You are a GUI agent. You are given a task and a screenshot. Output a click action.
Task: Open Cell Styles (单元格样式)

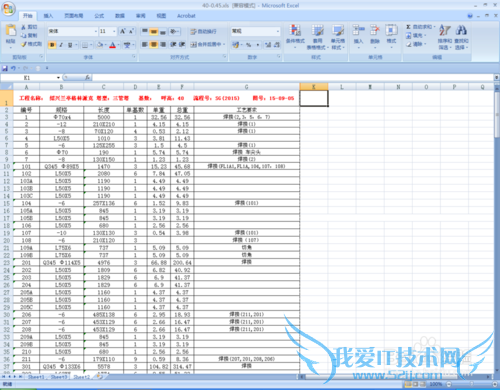coord(338,37)
